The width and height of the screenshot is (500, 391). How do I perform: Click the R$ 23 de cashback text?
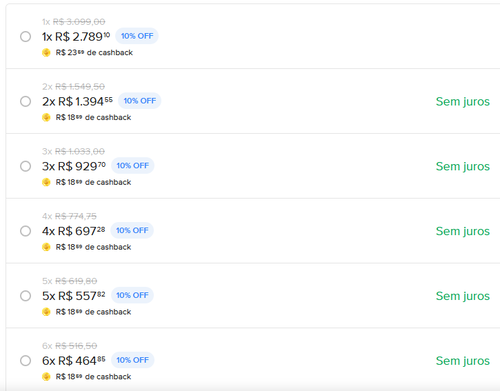[x=94, y=53]
